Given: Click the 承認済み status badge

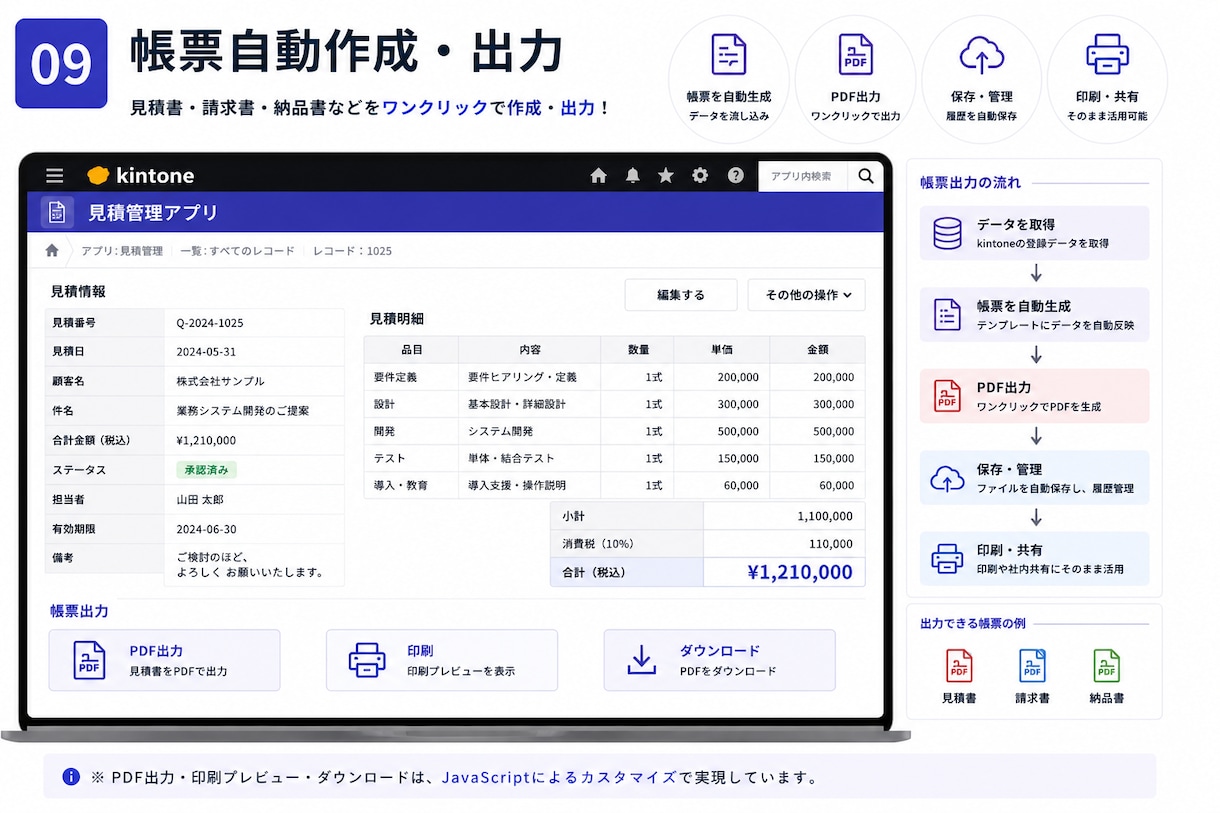Looking at the screenshot, I should (x=206, y=469).
